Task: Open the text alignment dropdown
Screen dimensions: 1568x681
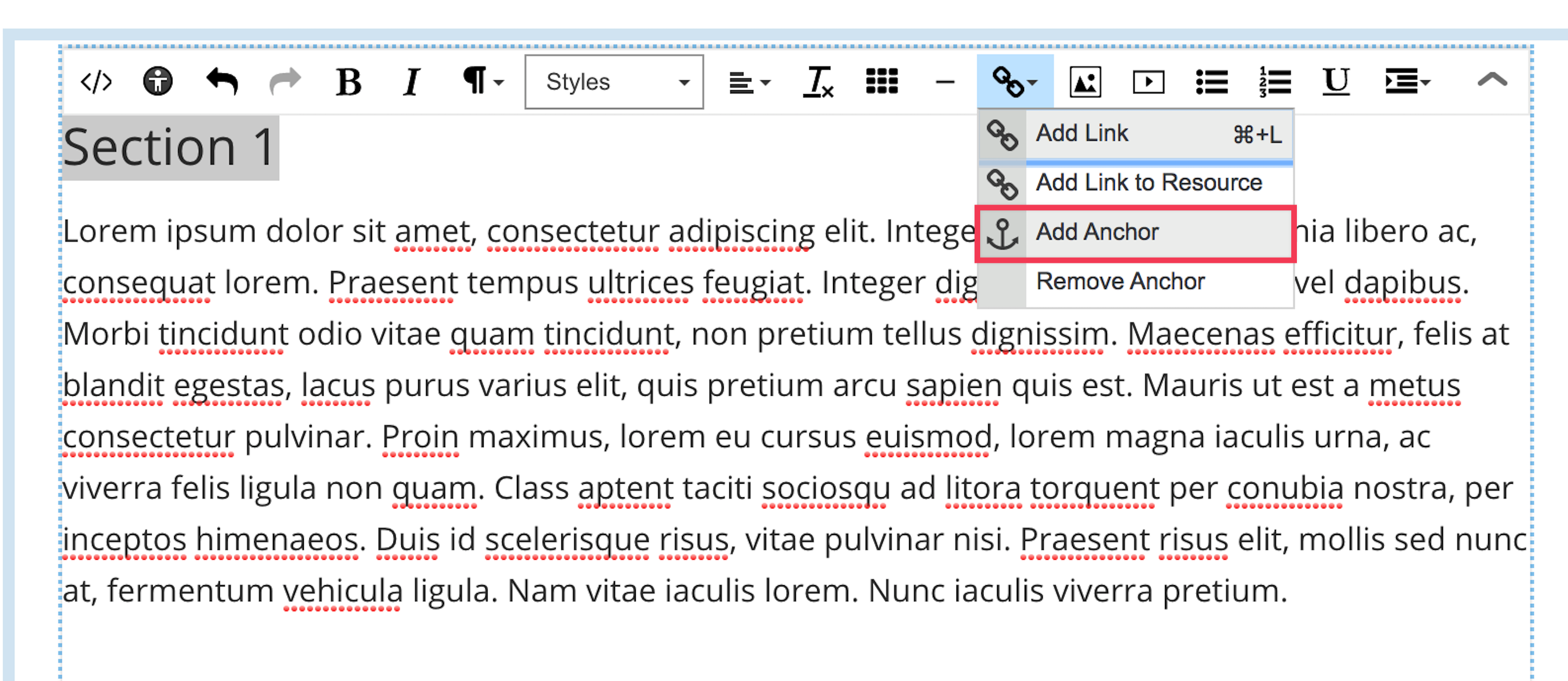Action: (x=750, y=82)
